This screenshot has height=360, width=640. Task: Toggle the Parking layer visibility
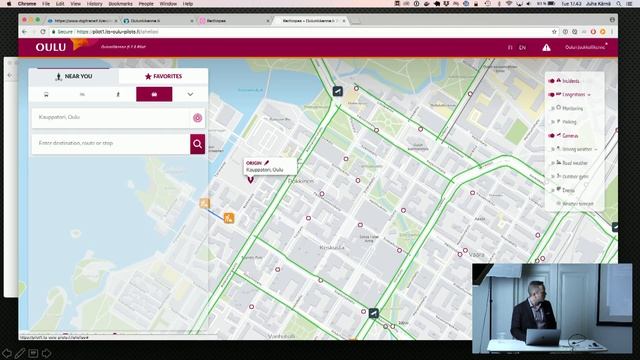click(552, 122)
